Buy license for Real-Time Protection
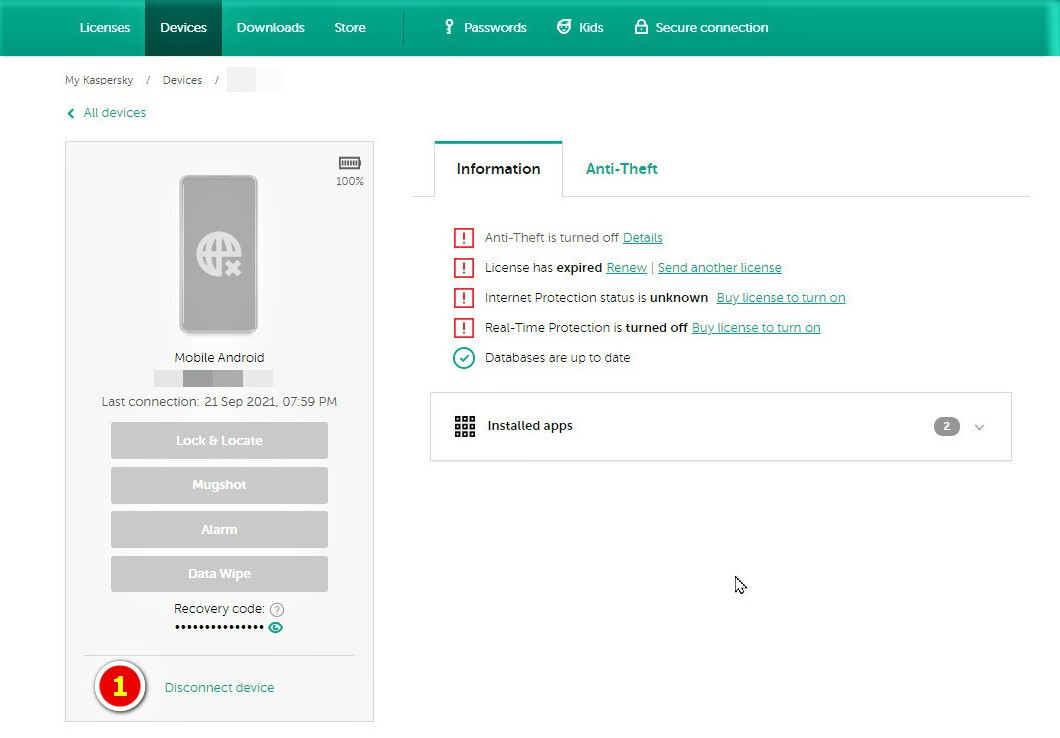 click(x=756, y=328)
